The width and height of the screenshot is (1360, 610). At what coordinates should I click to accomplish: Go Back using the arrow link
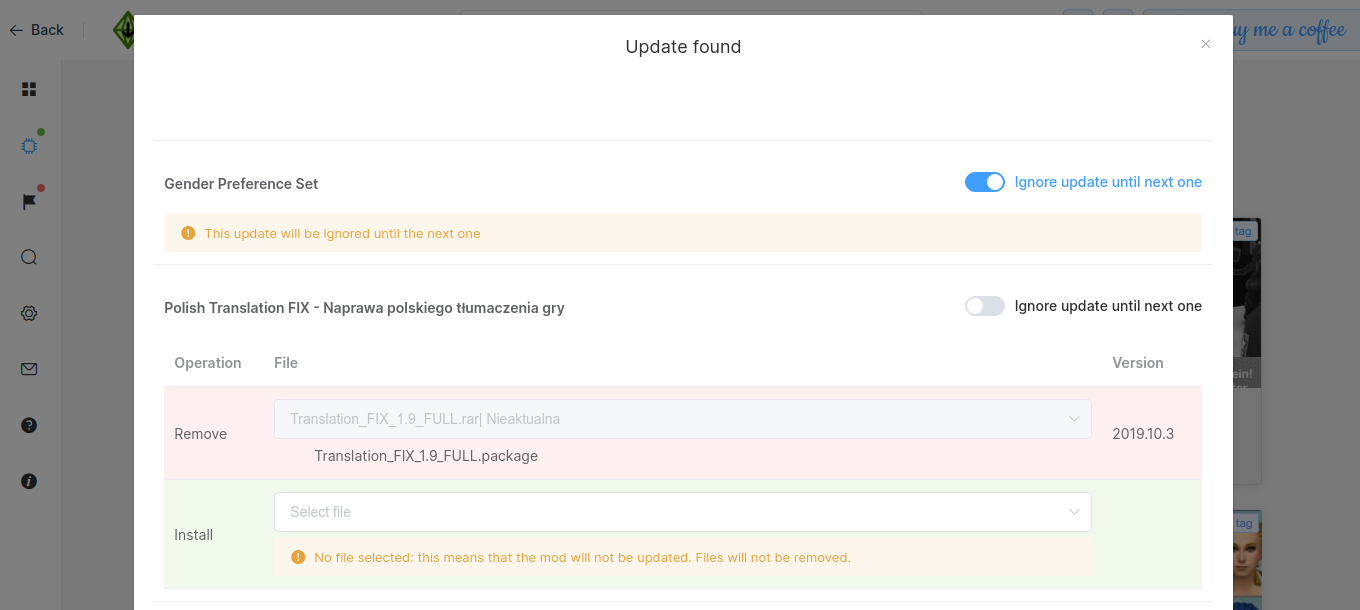click(x=36, y=30)
